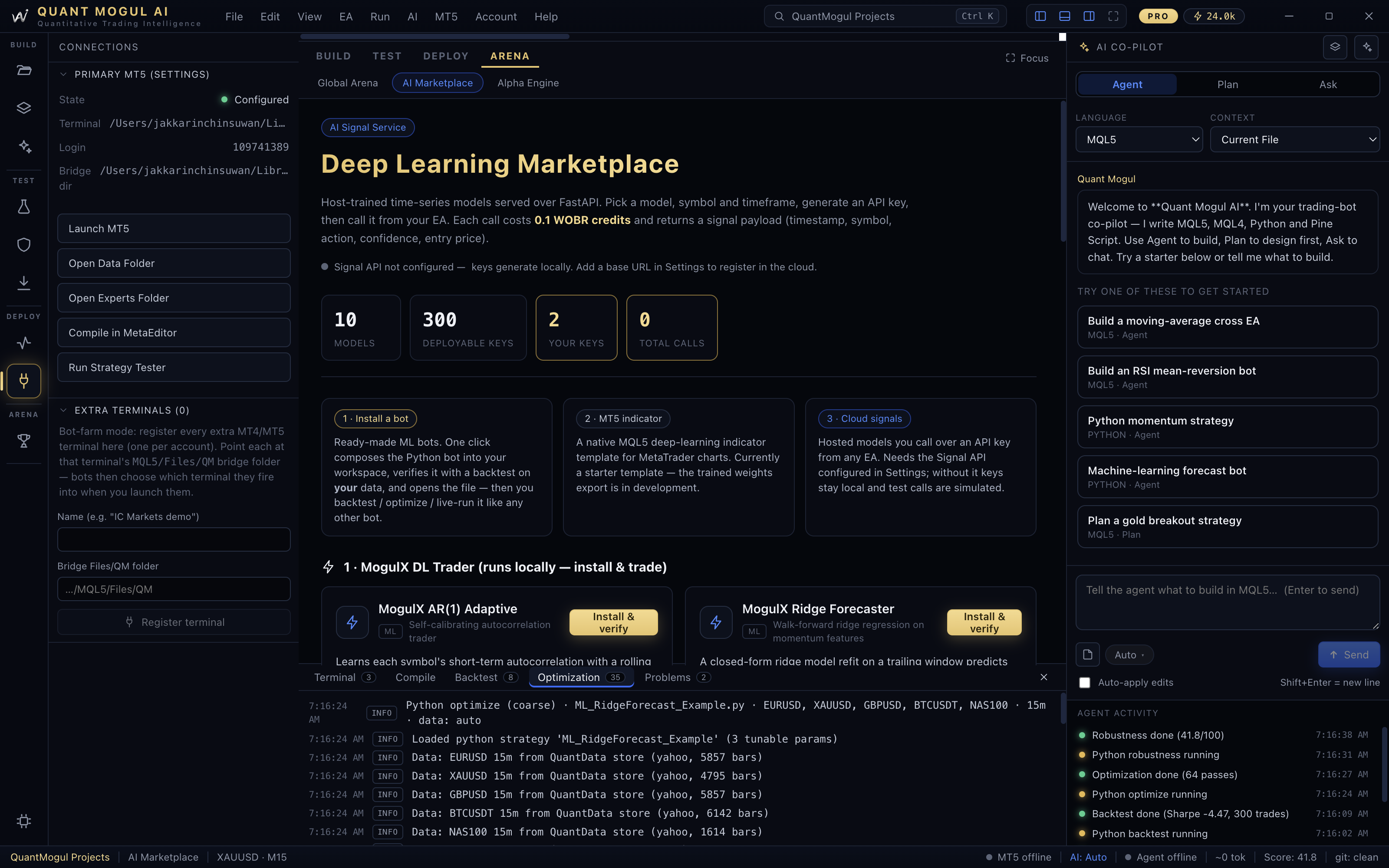Viewport: 1389px width, 868px height.
Task: Open the pulse monitor icon in the Deploy sidebar
Action: point(23,343)
